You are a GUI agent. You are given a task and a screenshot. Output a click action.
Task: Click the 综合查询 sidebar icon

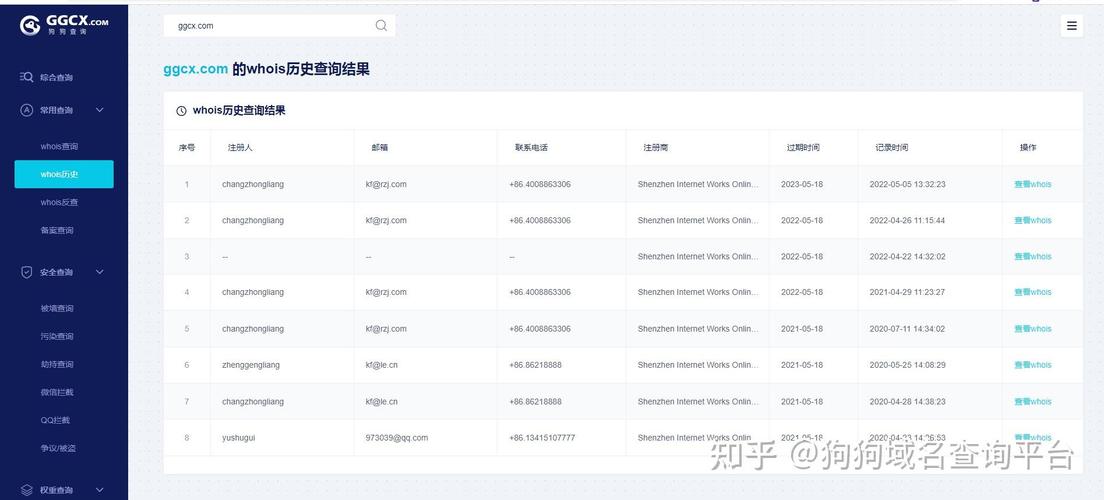pos(26,77)
